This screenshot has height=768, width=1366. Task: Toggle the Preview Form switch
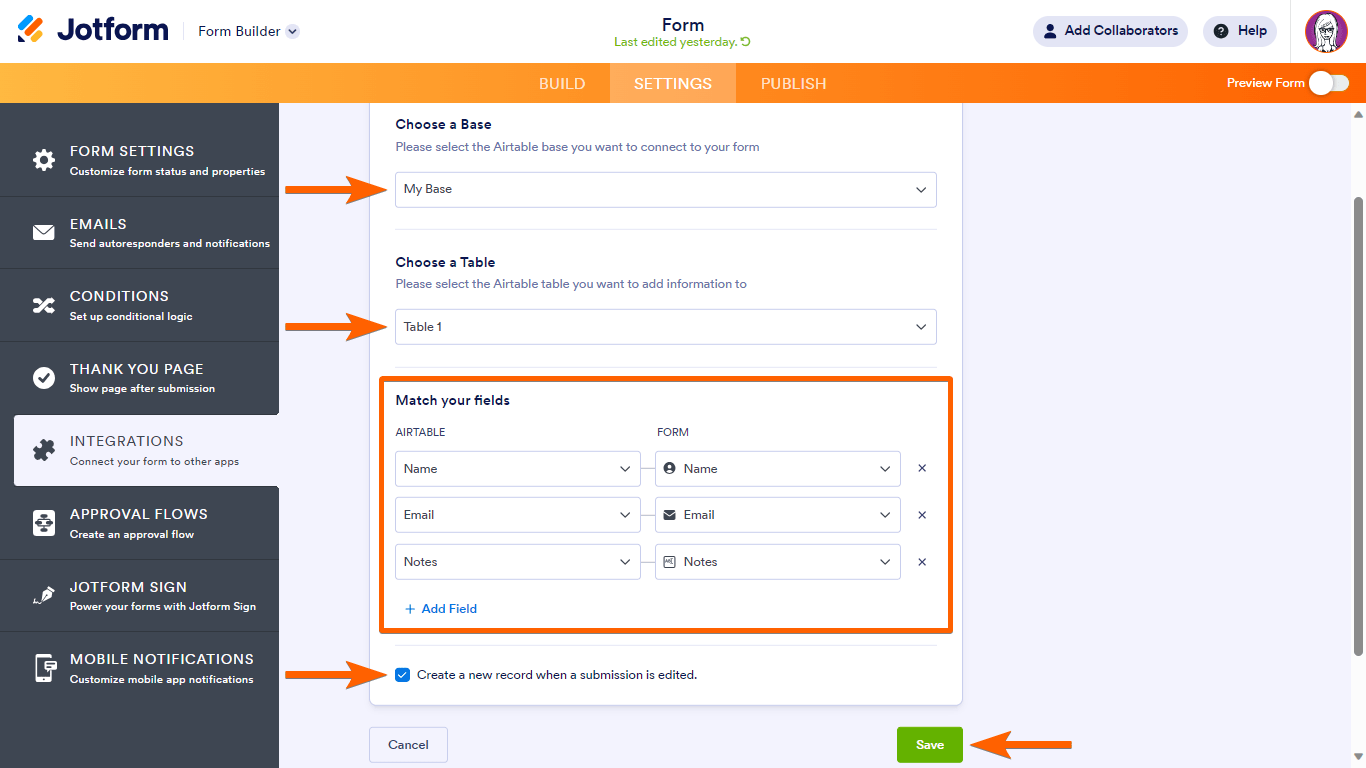point(1329,83)
